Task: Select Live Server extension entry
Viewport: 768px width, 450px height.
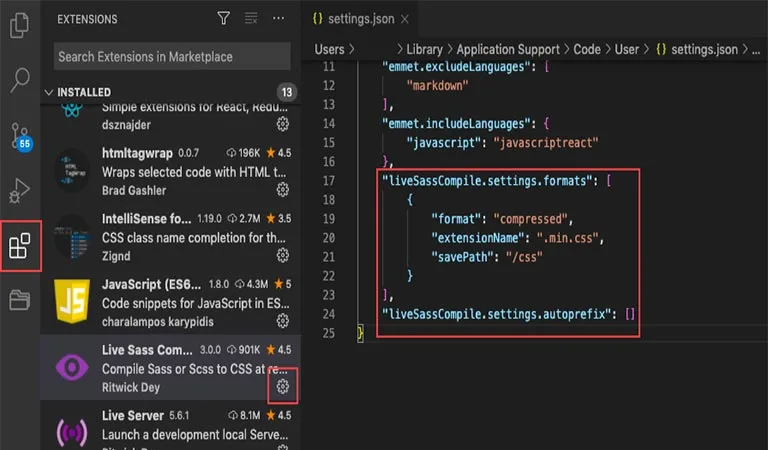Action: [x=170, y=426]
